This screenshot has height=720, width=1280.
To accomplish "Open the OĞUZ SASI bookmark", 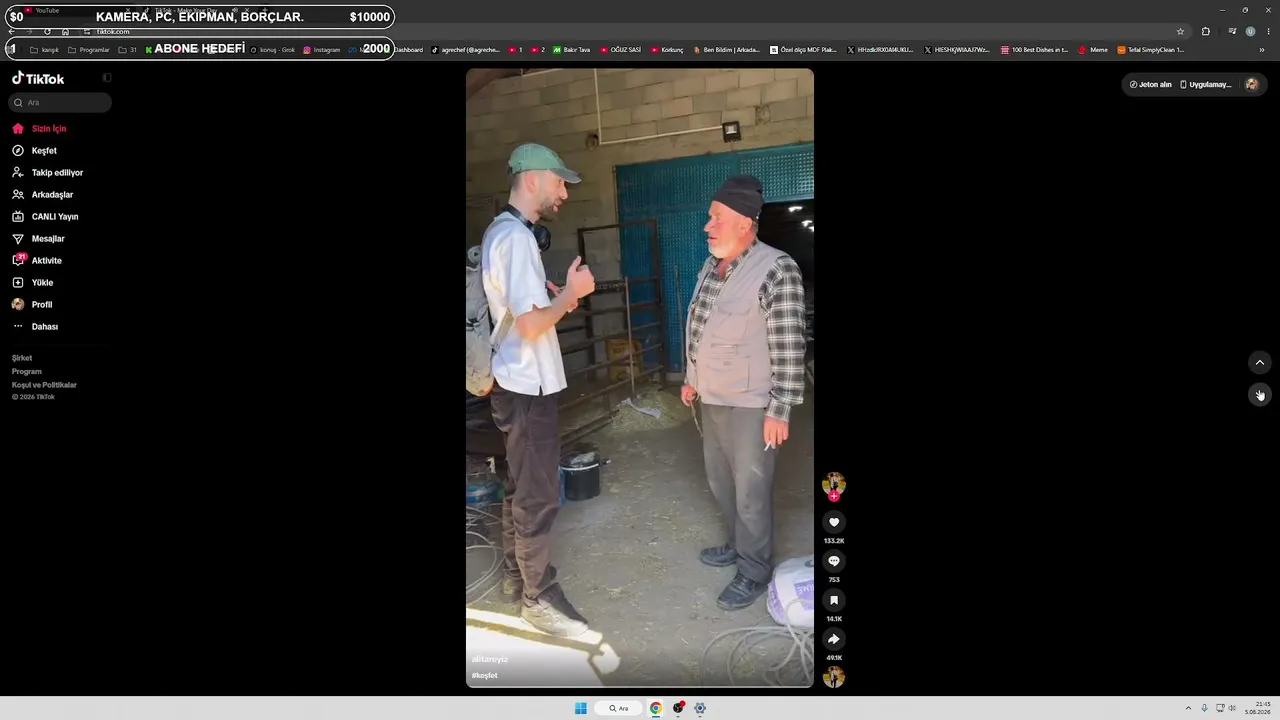I will tap(621, 50).
